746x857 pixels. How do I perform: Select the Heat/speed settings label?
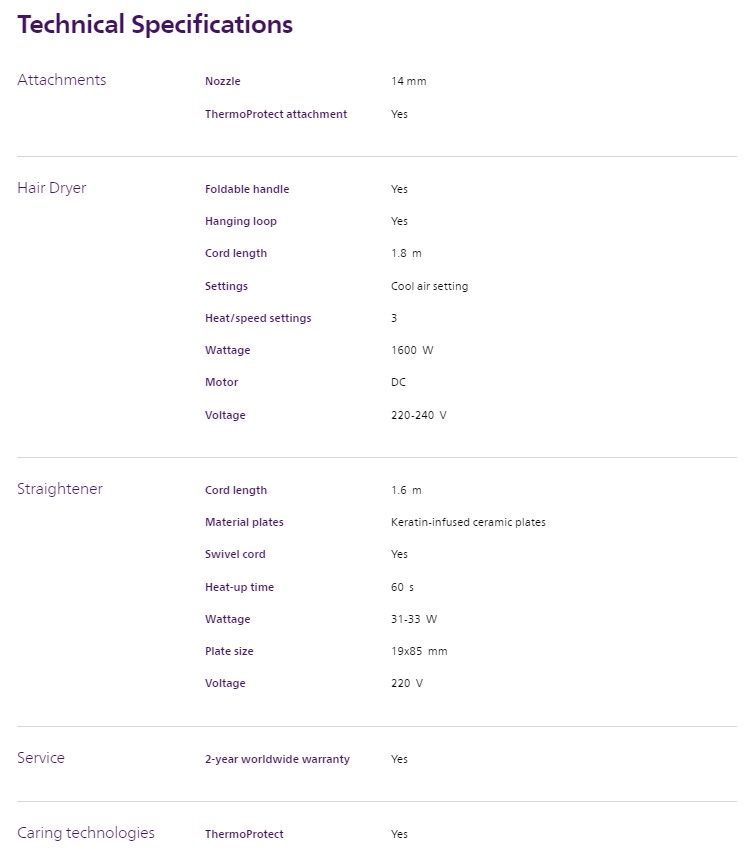258,318
